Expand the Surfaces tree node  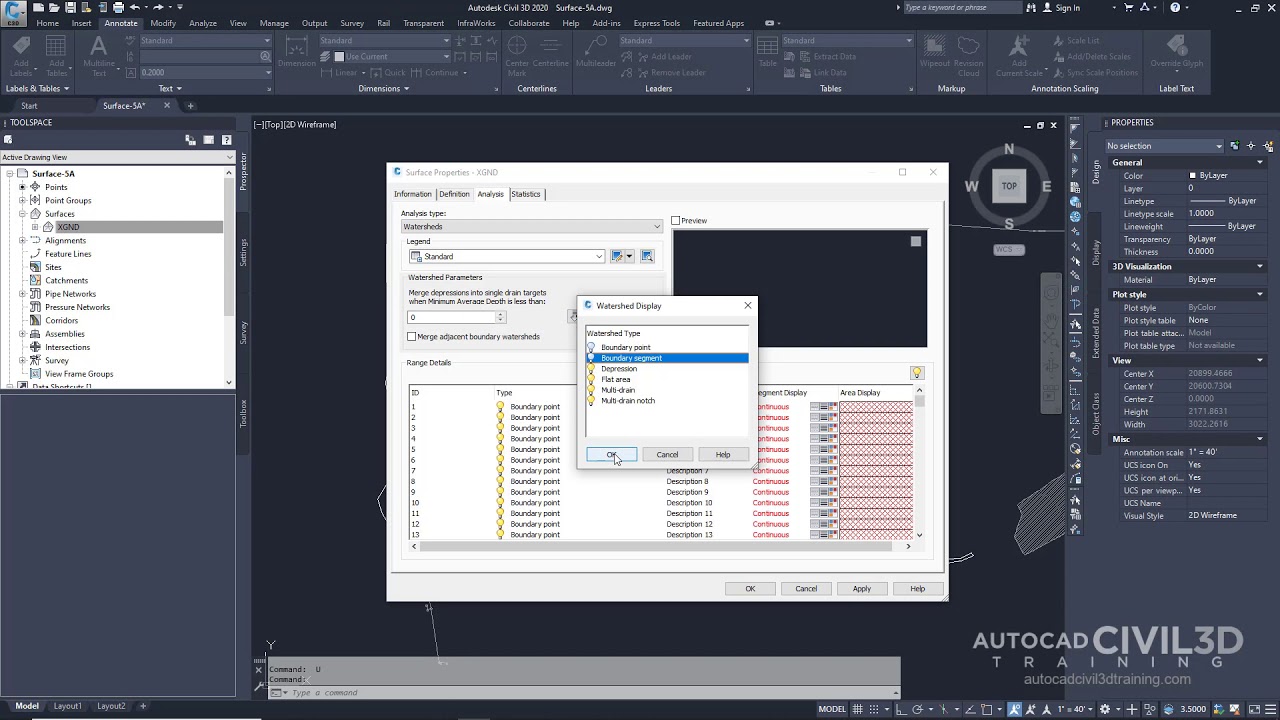click(x=22, y=214)
